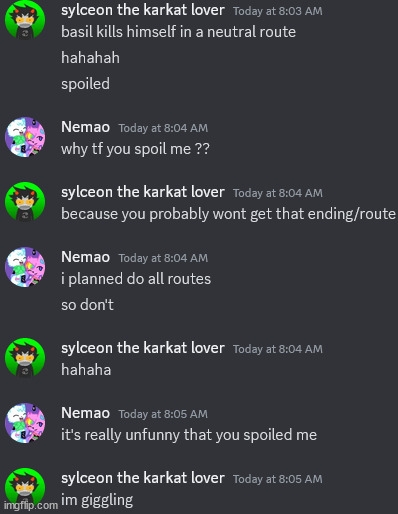The height and width of the screenshot is (514, 398).
Task: Select the "spoiled" message
Action: pyautogui.click(x=85, y=84)
